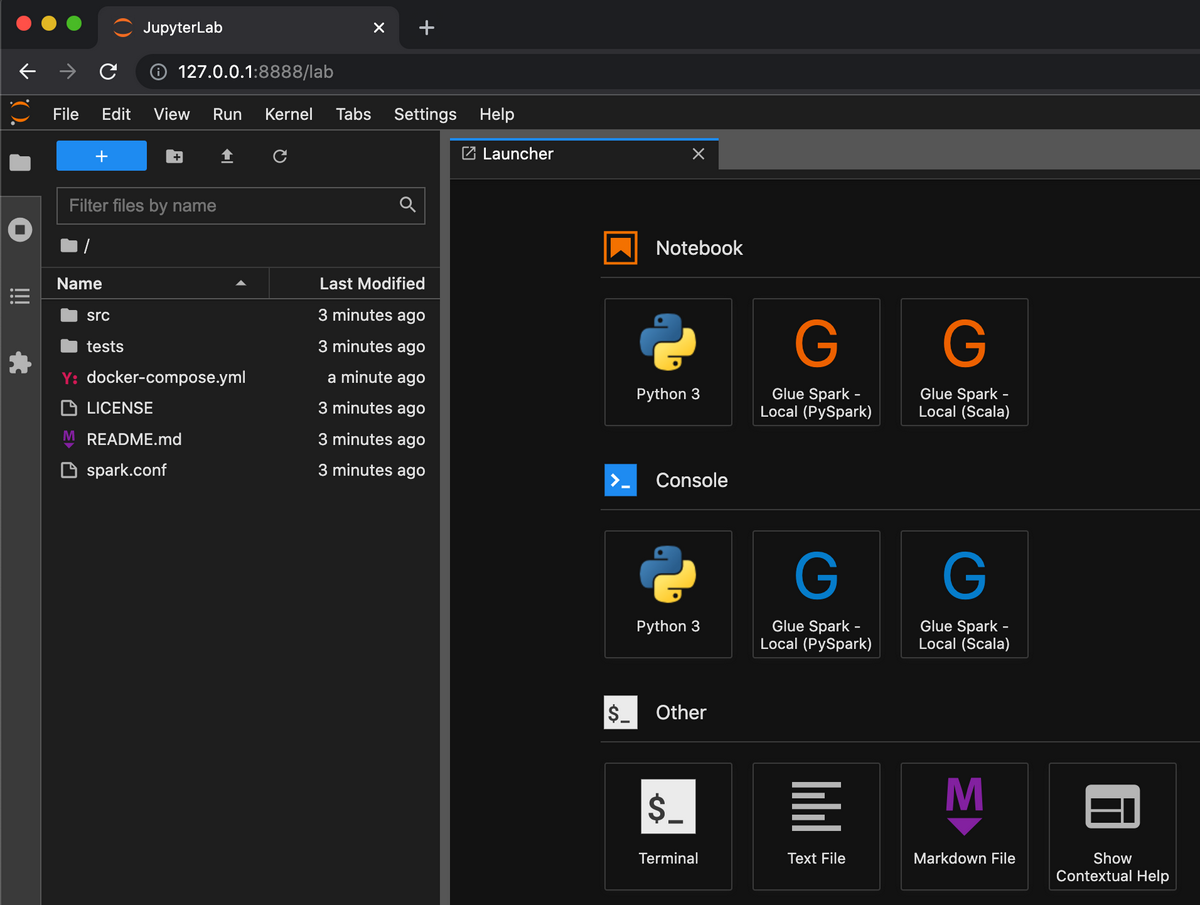Open the Kernel menu
1200x905 pixels.
289,114
